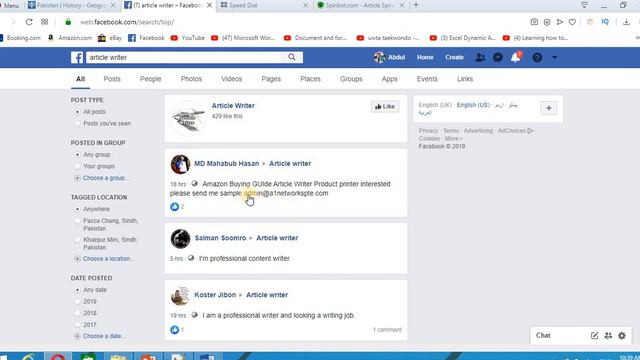
Task: Switch to the Groups tab
Action: tap(351, 79)
